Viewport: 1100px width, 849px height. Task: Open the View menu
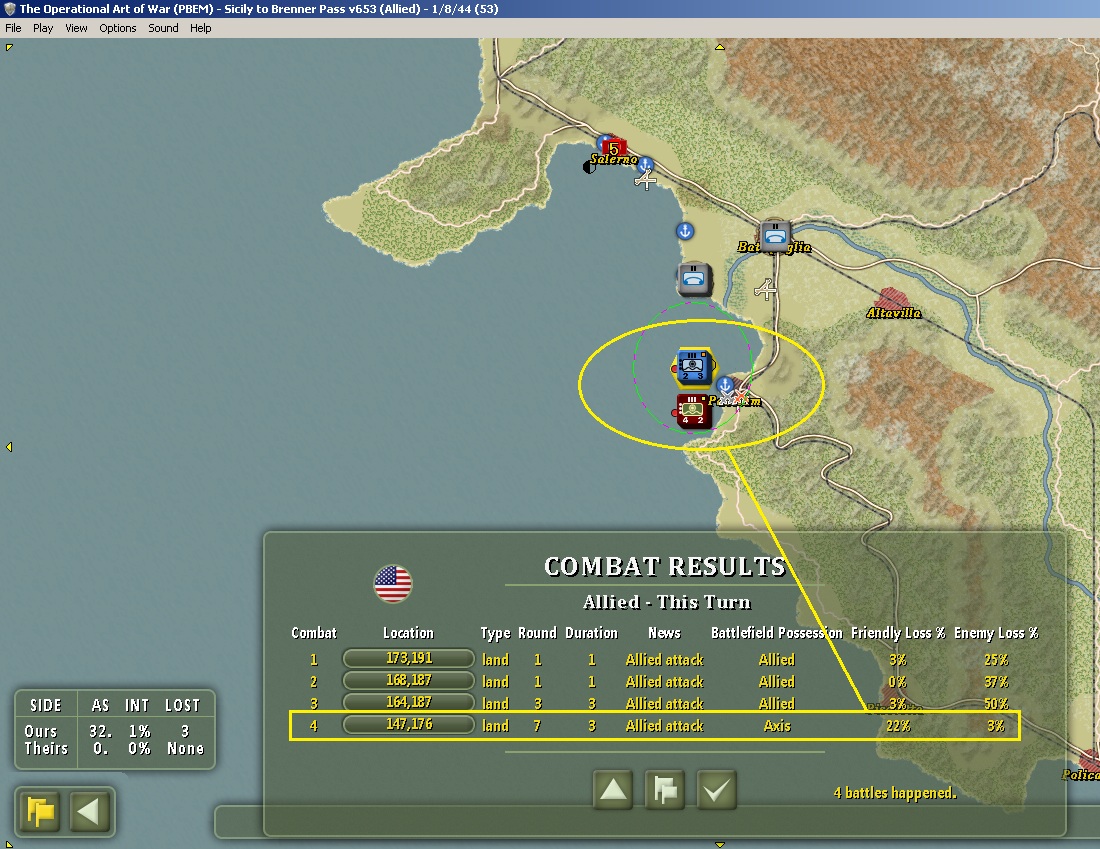click(x=76, y=28)
